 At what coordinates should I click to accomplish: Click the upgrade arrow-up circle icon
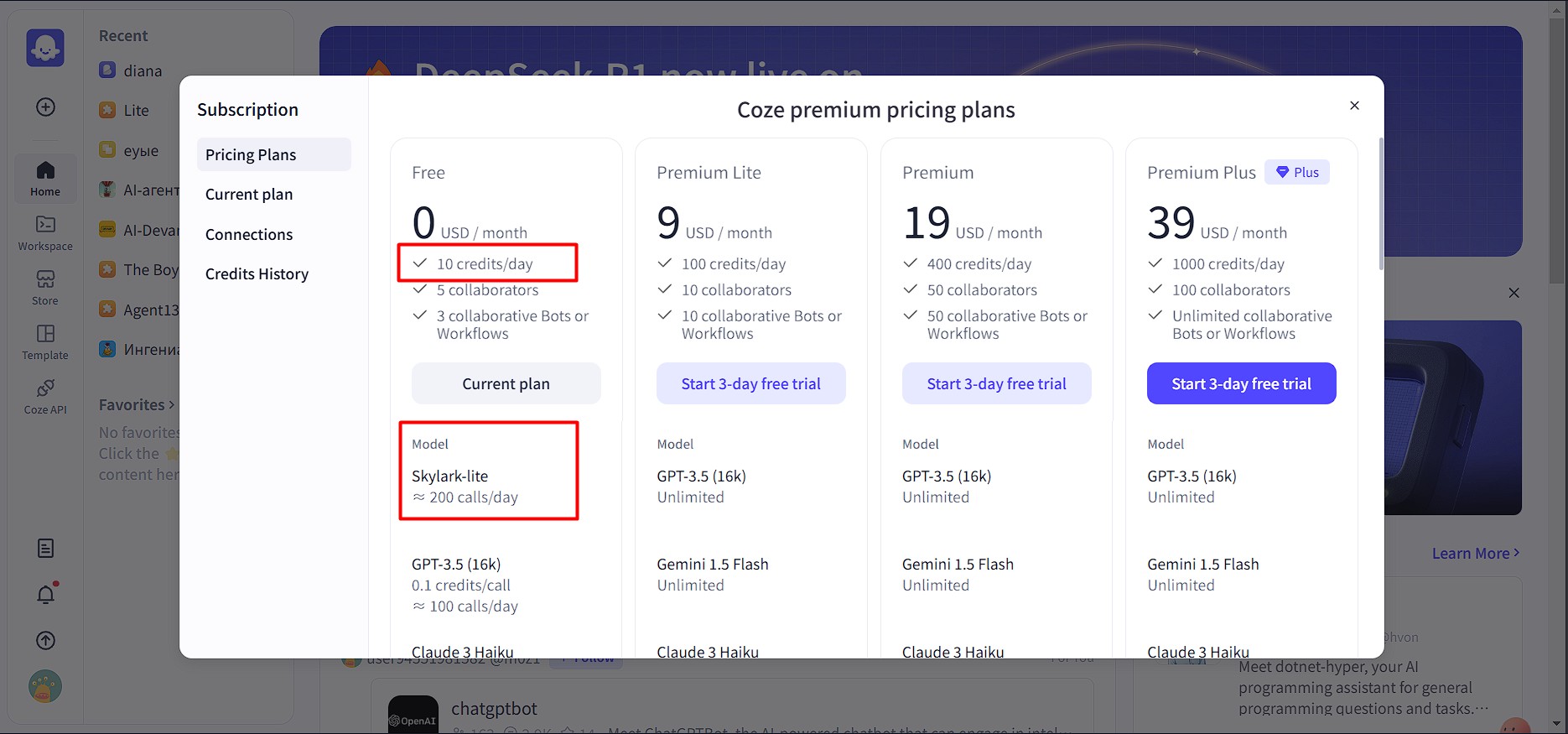(46, 641)
